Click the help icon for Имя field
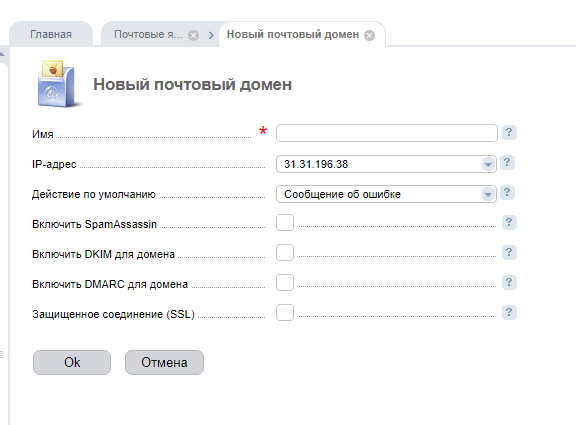576x425 pixels. click(509, 132)
